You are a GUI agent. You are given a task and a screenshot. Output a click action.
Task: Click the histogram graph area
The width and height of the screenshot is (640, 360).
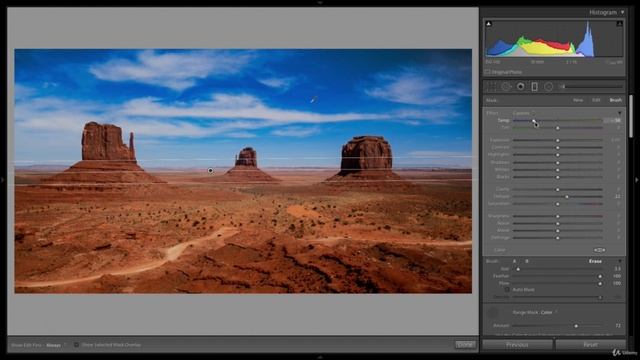553,39
